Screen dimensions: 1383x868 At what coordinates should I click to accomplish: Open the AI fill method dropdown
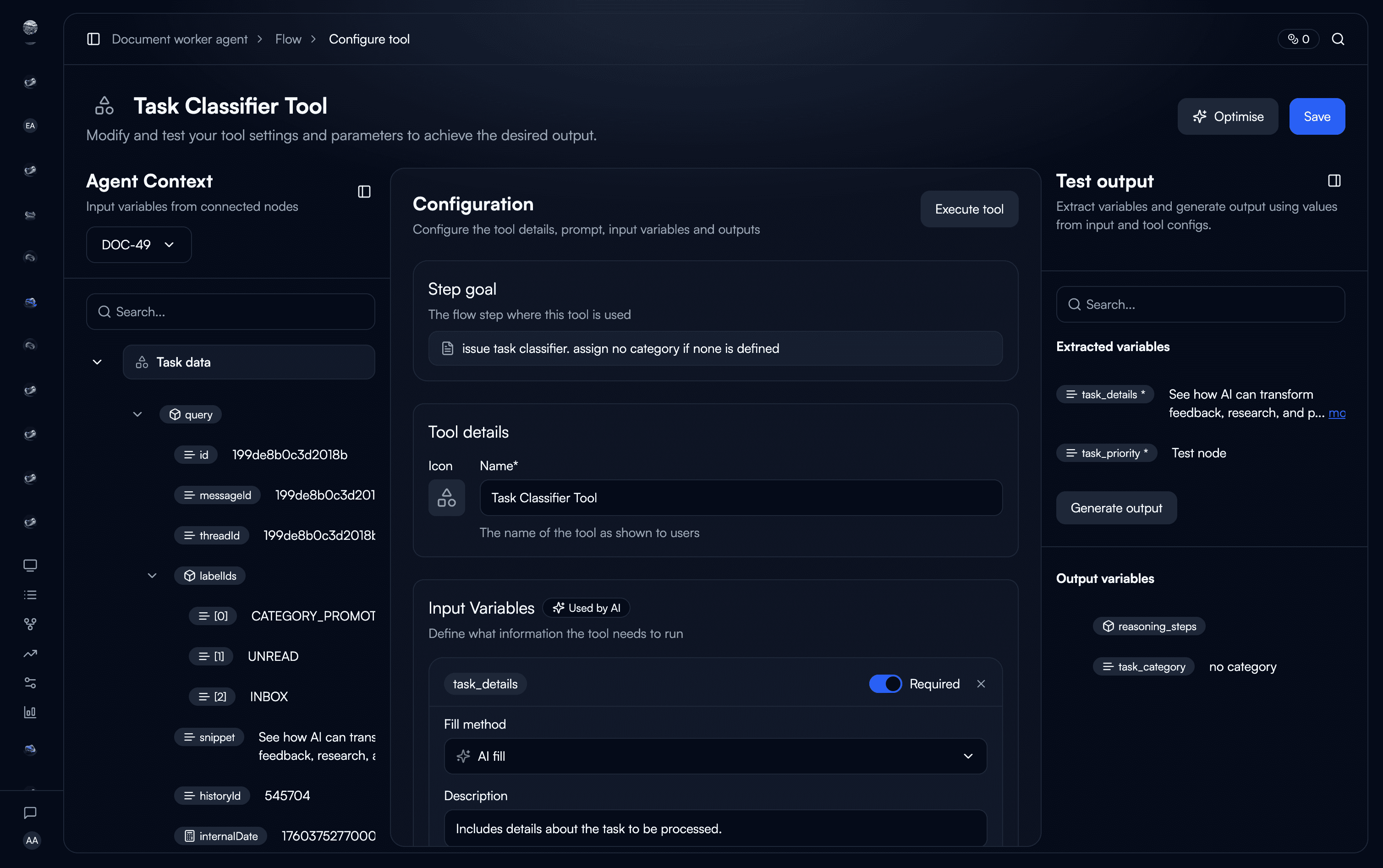click(714, 755)
